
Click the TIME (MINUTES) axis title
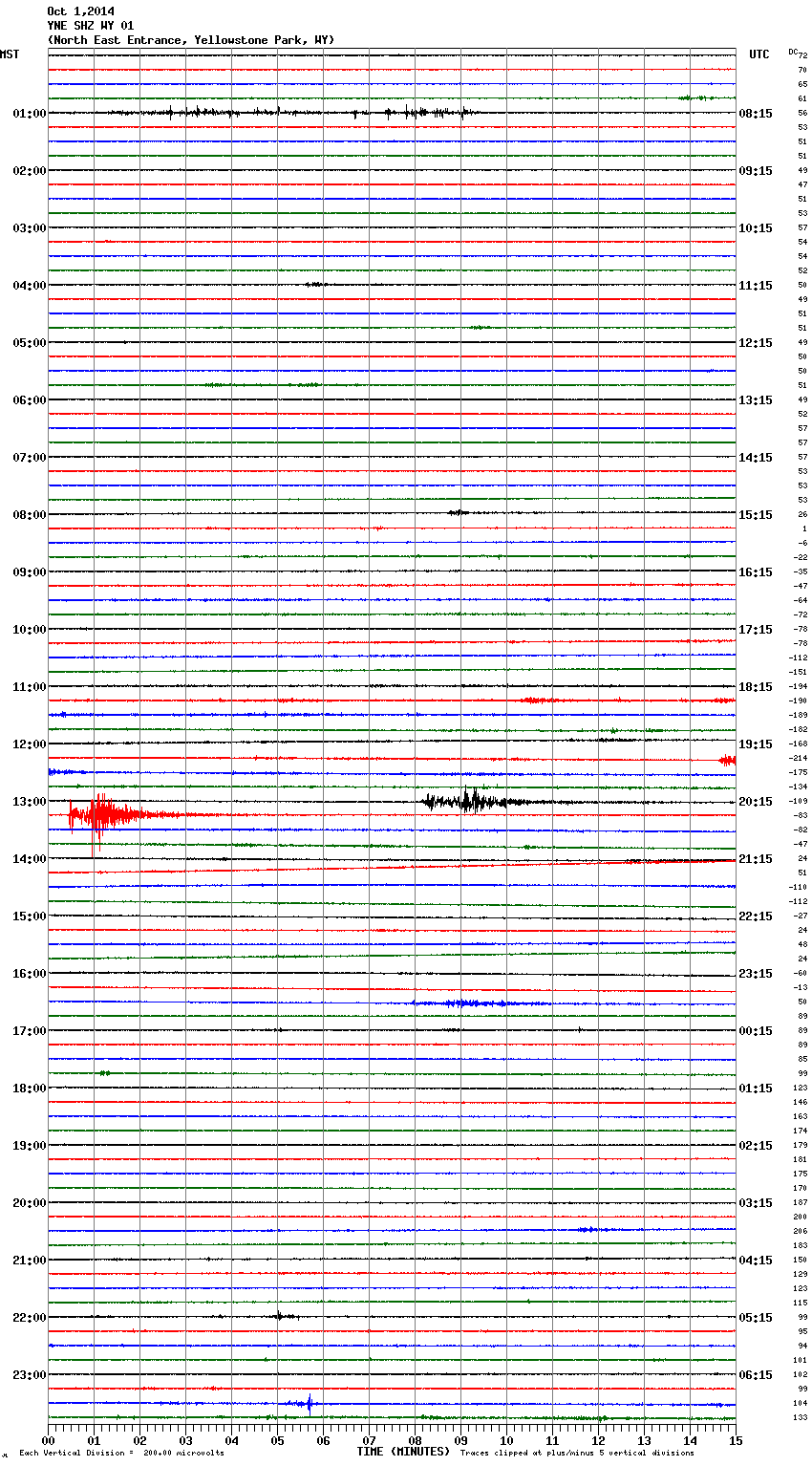pos(403,1452)
